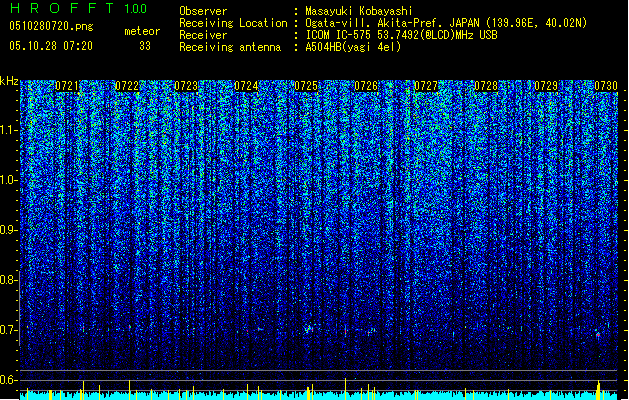
Task: Select the 0721 time marker
Action: click(67, 86)
